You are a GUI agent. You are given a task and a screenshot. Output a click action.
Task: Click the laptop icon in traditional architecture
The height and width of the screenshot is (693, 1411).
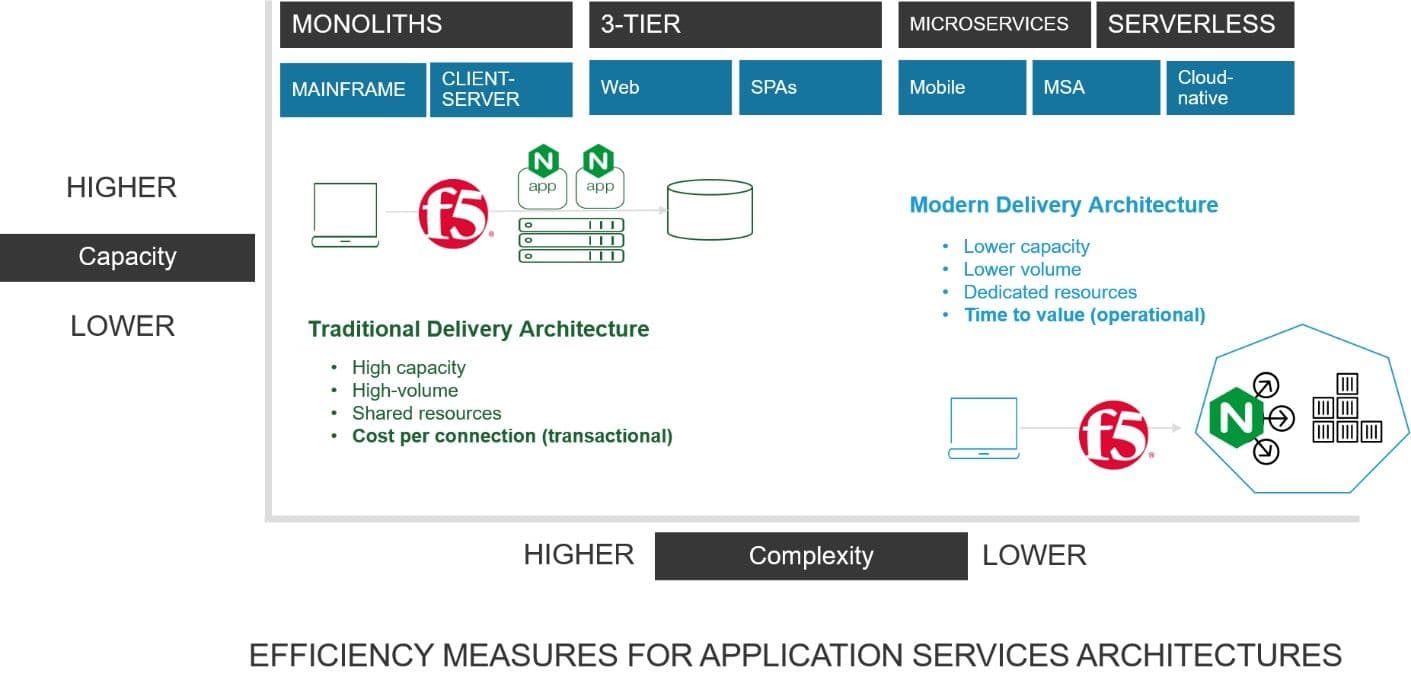tap(345, 214)
